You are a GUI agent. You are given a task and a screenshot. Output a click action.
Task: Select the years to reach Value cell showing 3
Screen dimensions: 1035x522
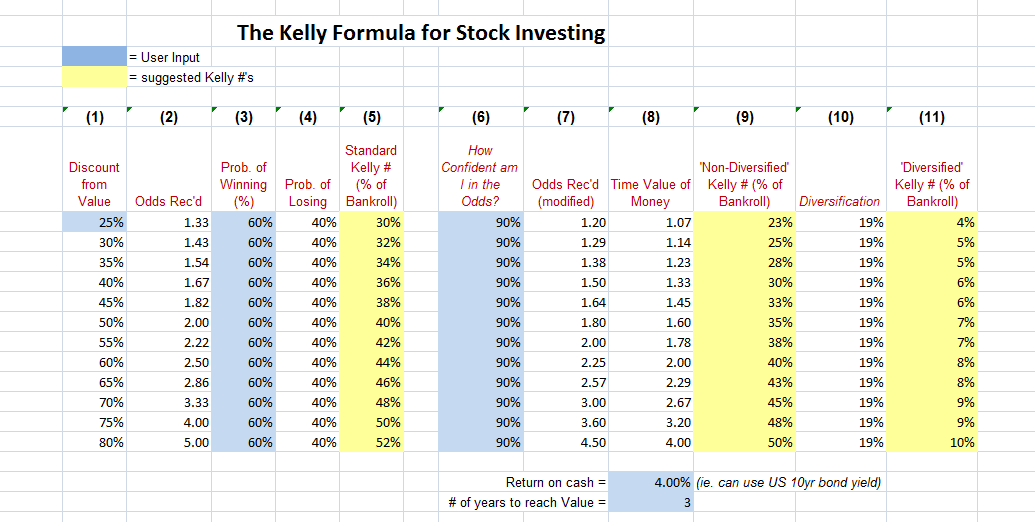pyautogui.click(x=651, y=502)
